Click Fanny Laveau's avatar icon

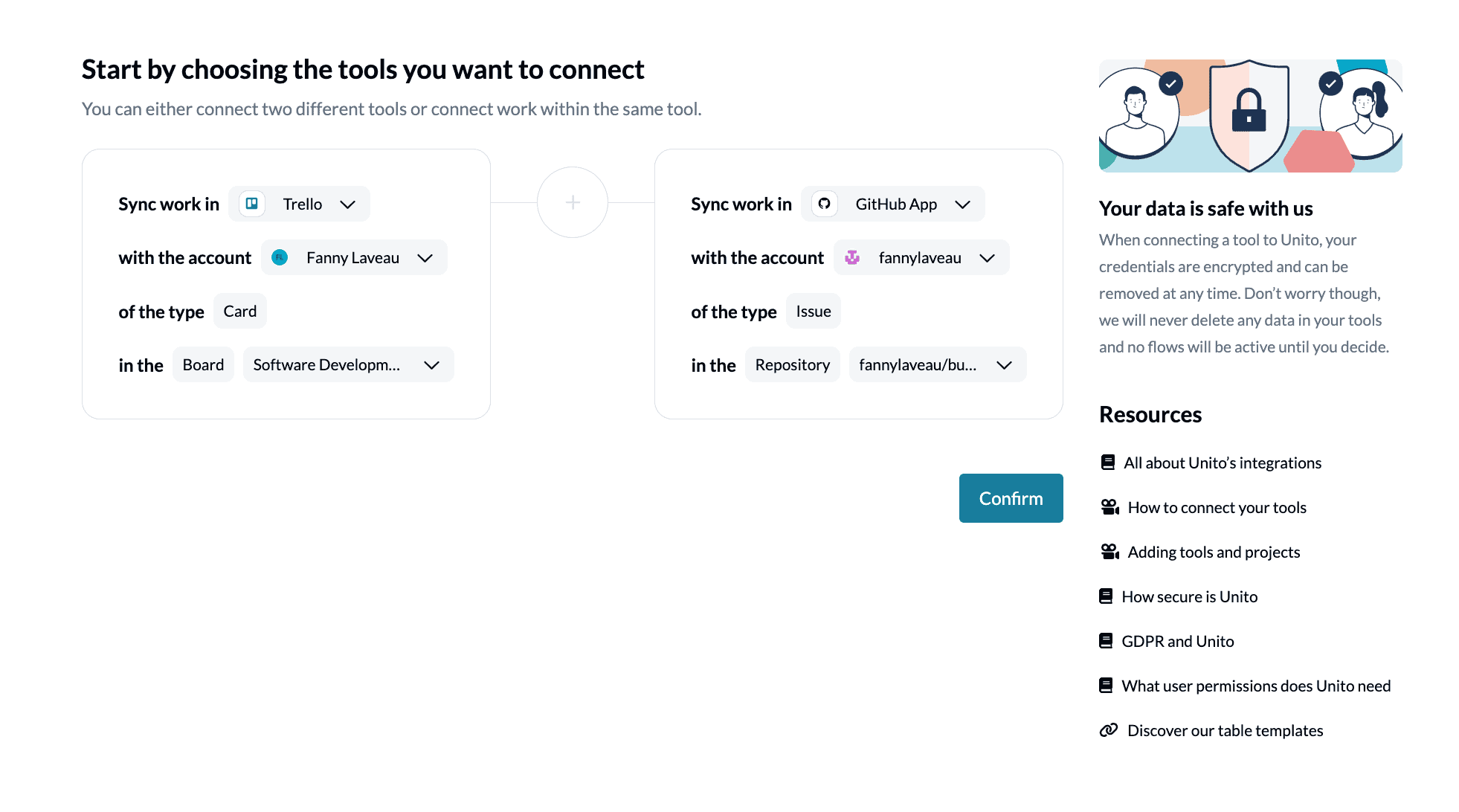[280, 258]
